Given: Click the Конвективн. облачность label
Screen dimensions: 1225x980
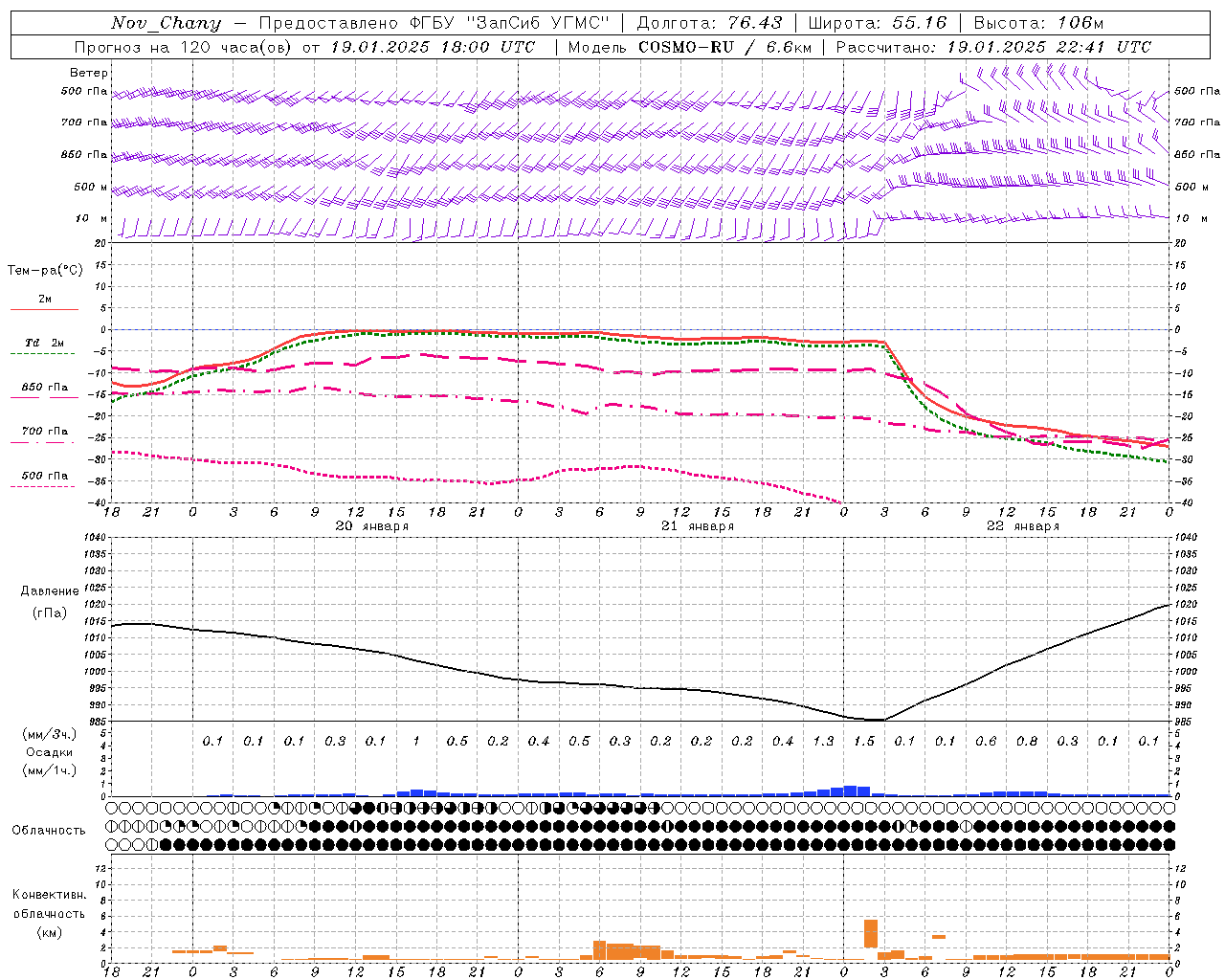Looking at the screenshot, I should (49, 903).
